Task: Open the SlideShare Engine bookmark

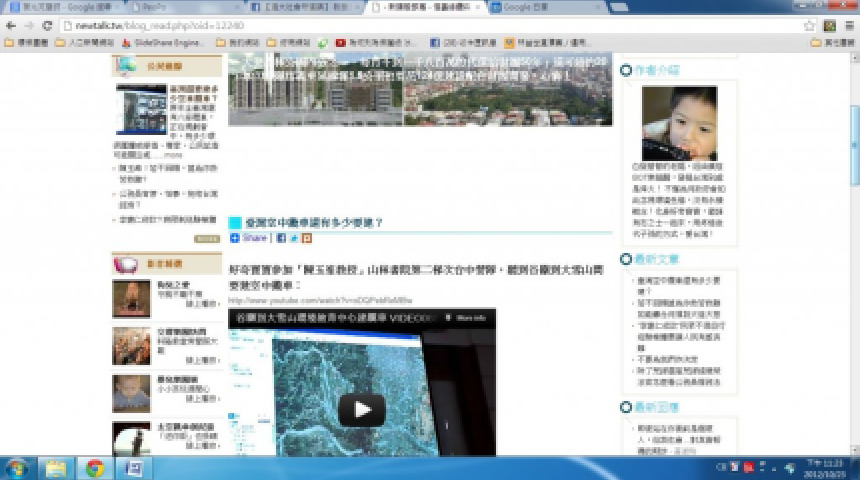Action: 165,43
